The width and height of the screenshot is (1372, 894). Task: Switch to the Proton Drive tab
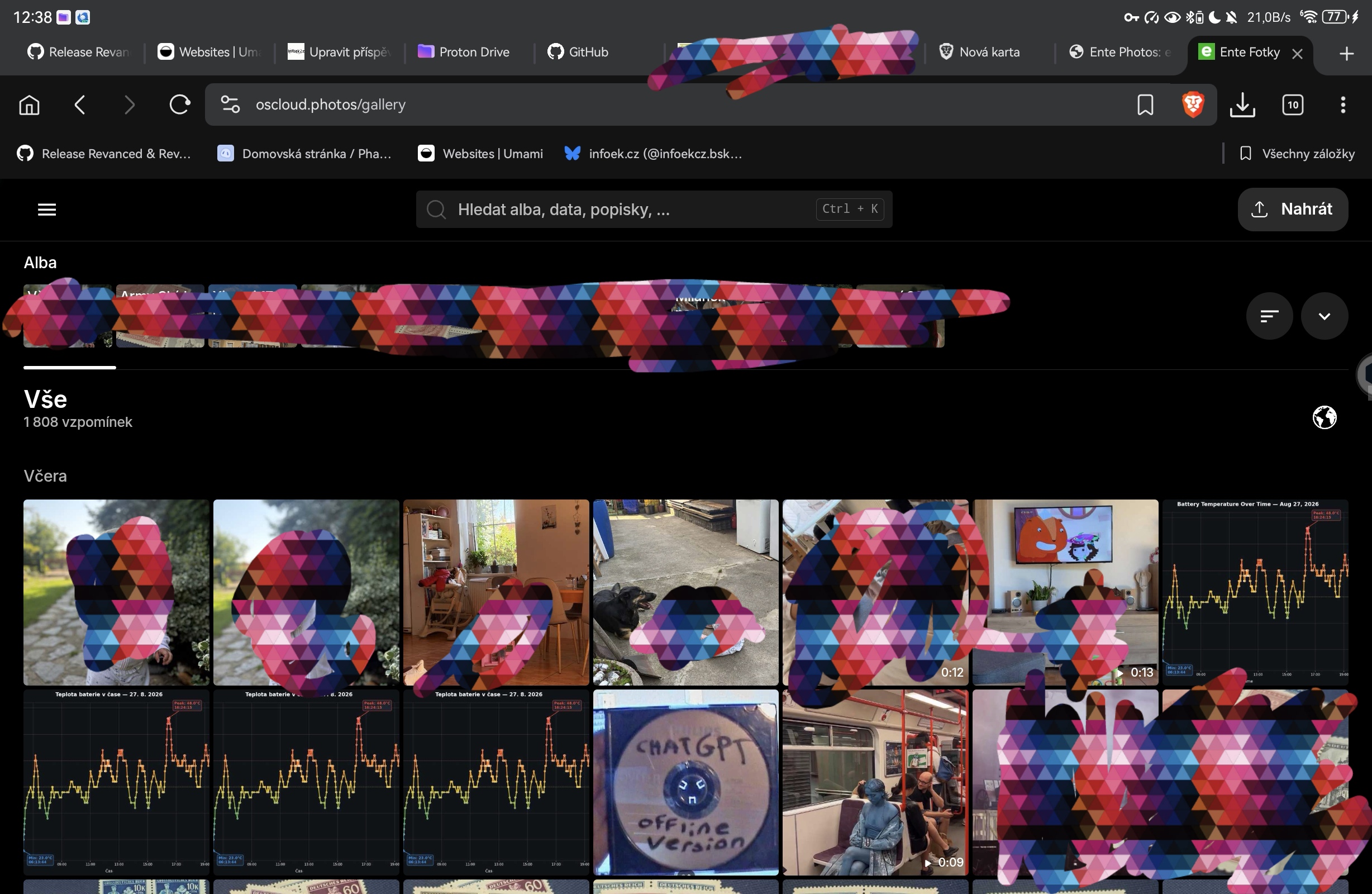[x=469, y=52]
